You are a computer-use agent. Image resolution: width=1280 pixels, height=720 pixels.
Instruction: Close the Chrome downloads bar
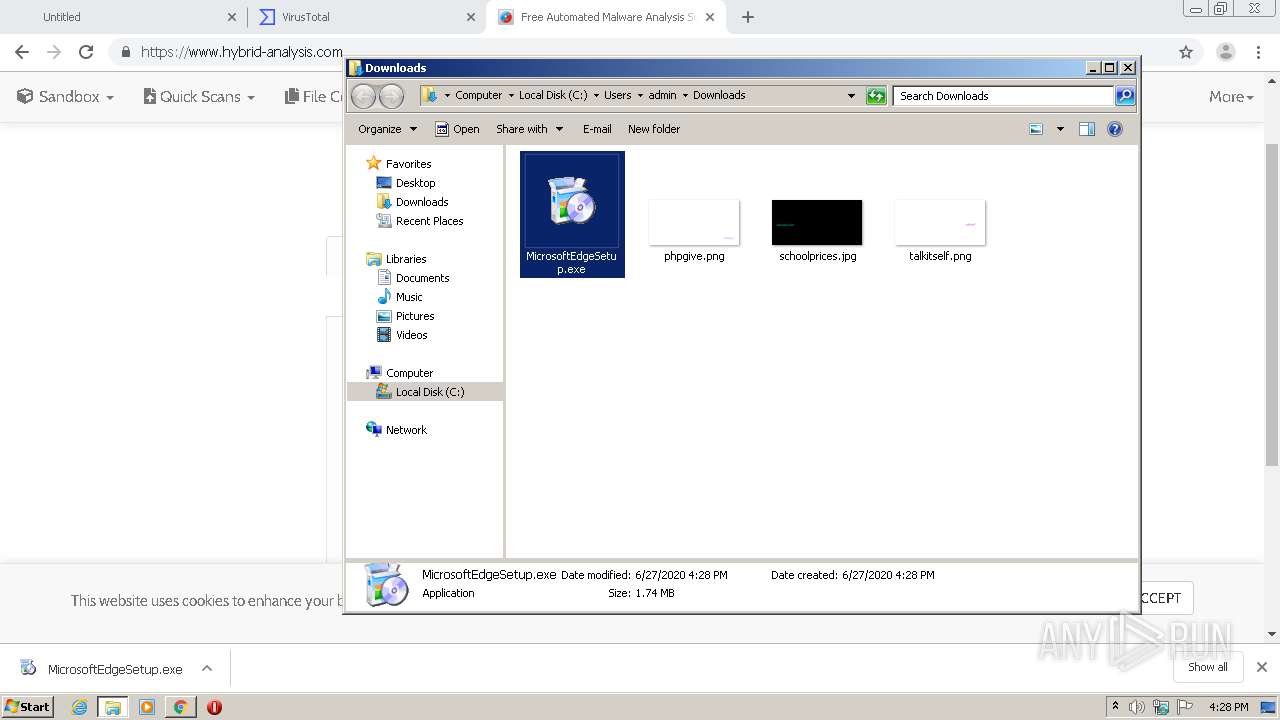[1262, 667]
